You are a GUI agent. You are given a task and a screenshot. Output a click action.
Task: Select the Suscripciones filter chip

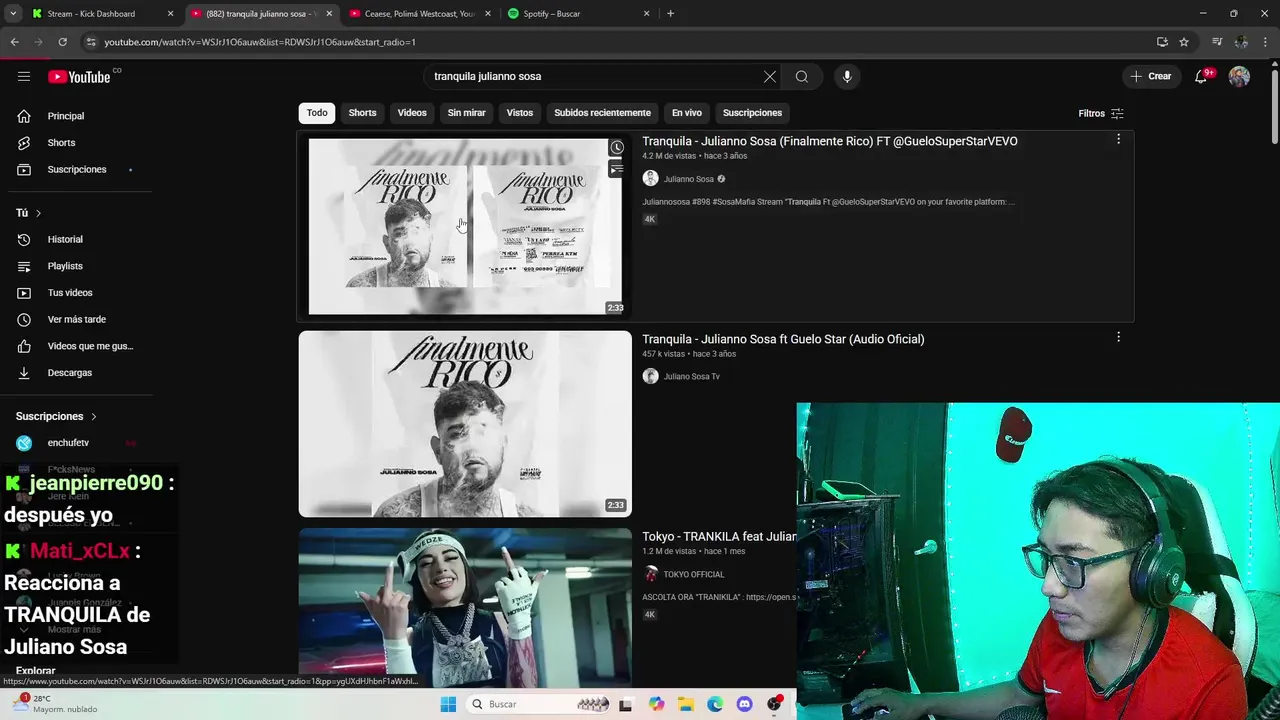(x=752, y=113)
